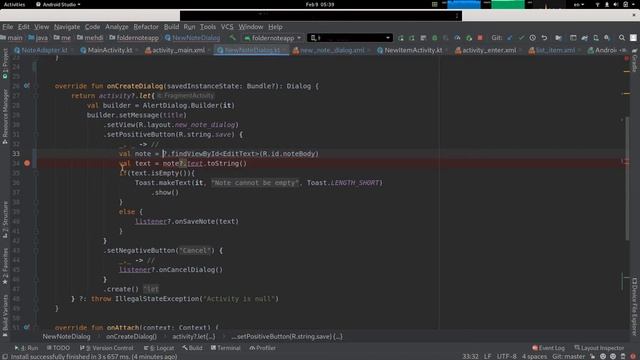This screenshot has width=640, height=360.
Task: Open the Version Control tool window
Action: (107, 348)
